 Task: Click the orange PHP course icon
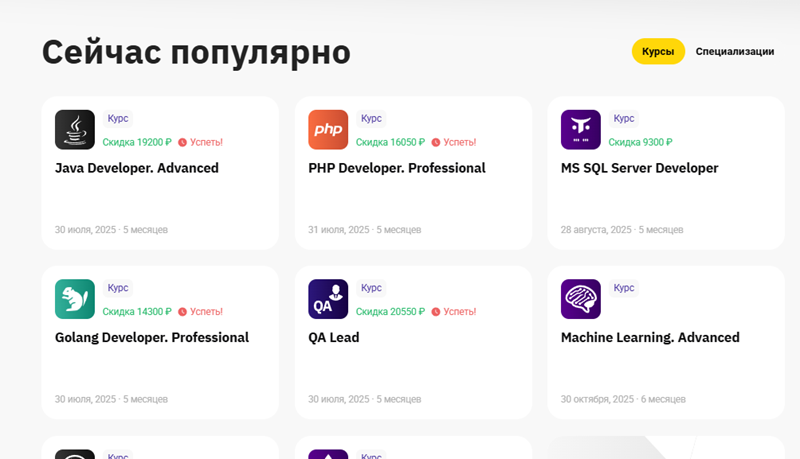tap(328, 130)
